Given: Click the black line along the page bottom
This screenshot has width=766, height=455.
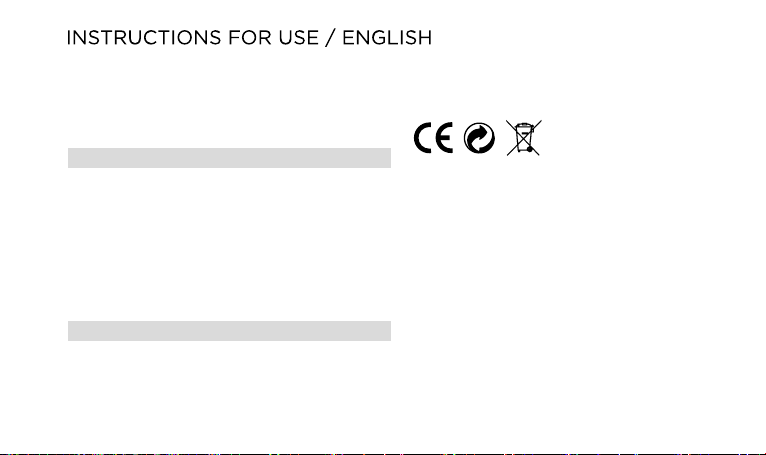Looking at the screenshot, I should (x=383, y=454).
